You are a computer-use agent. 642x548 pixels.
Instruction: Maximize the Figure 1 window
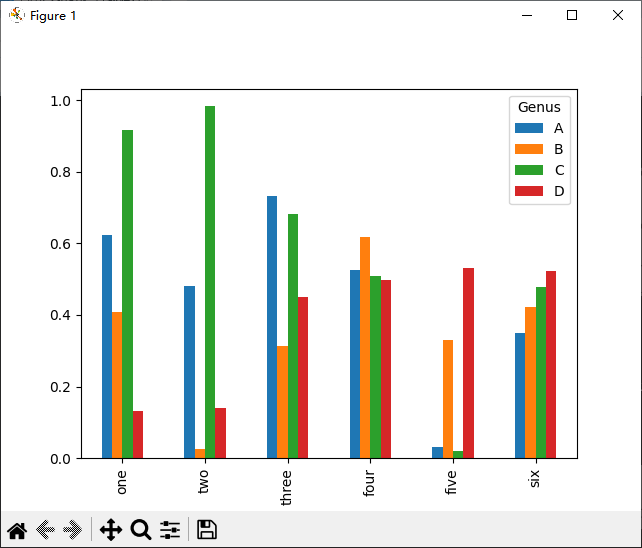(x=572, y=15)
